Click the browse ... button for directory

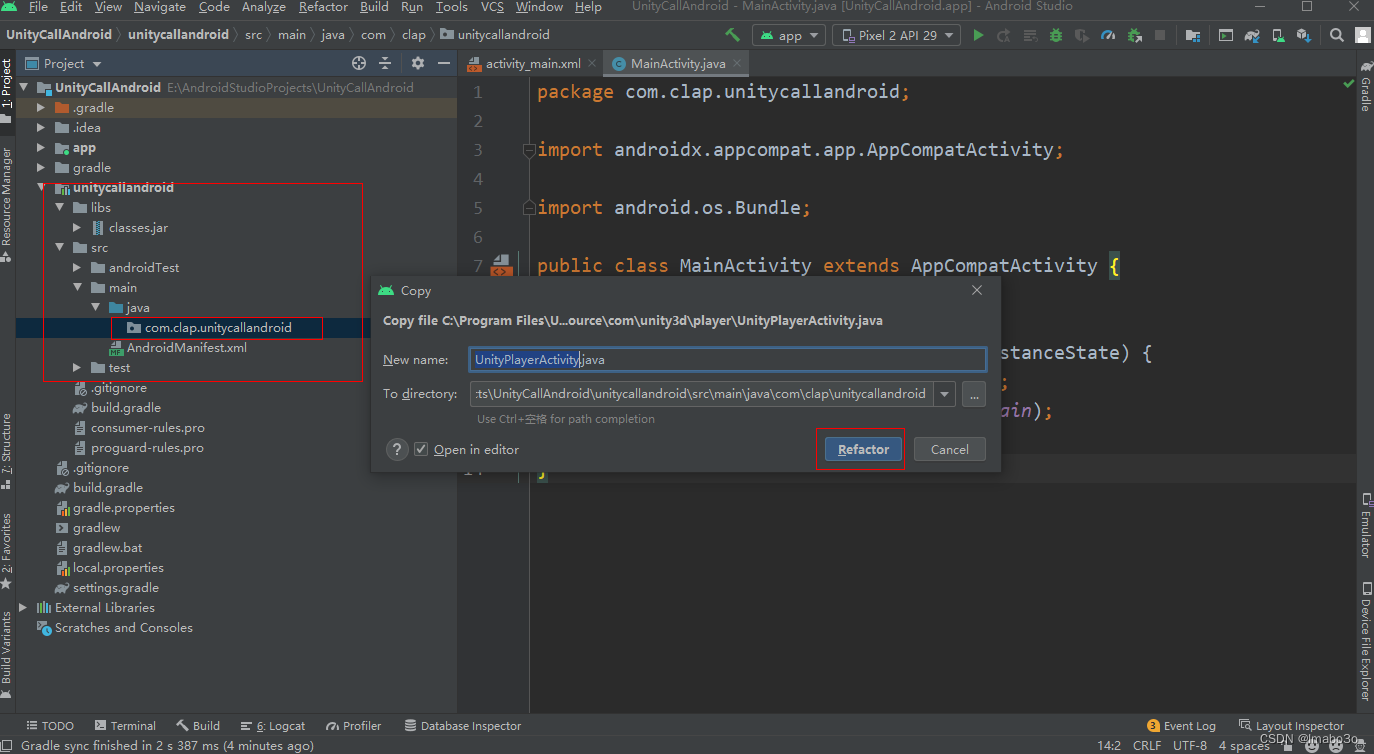click(x=974, y=394)
